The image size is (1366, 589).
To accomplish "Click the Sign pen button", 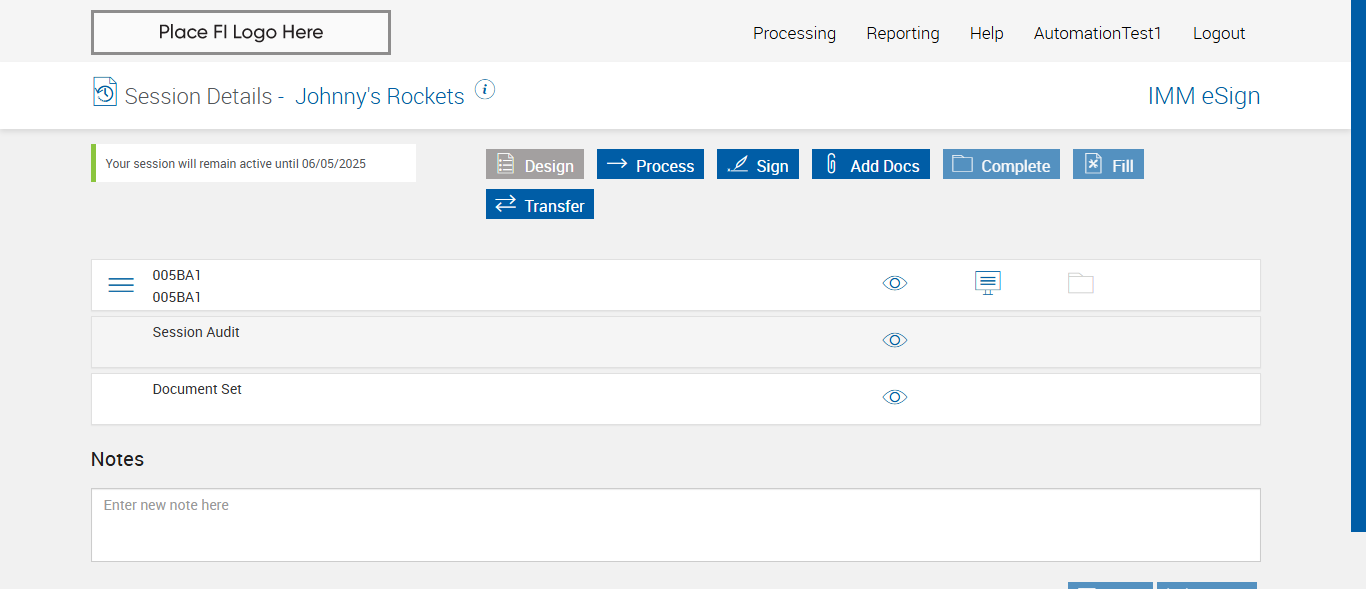I will pos(758,165).
